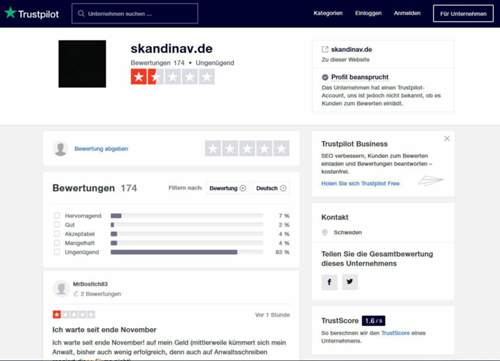
Task: Click the reviewer avatar beside Bewertung abgeben
Action: 61,149
